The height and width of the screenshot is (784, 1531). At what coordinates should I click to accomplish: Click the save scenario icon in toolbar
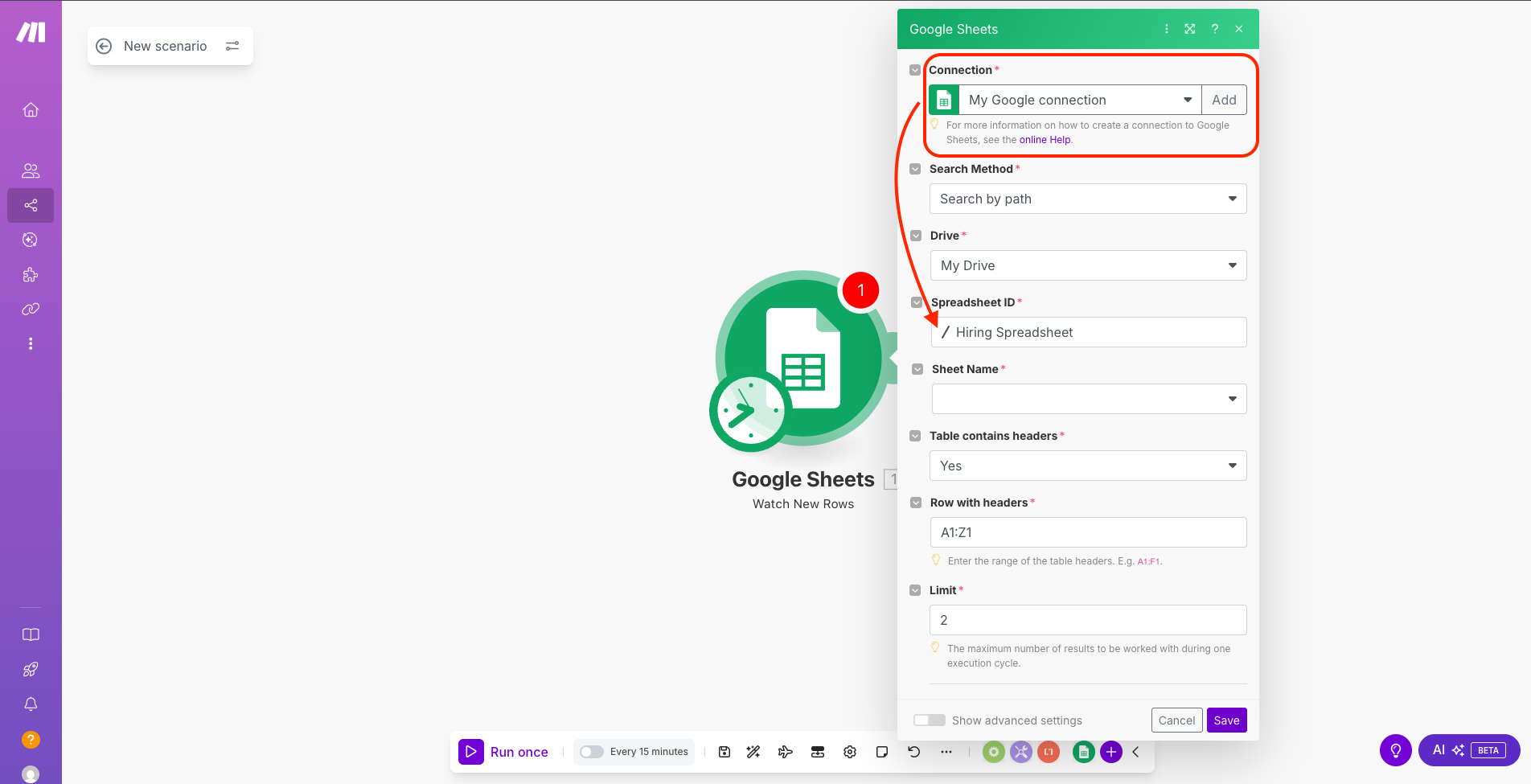pyautogui.click(x=724, y=751)
